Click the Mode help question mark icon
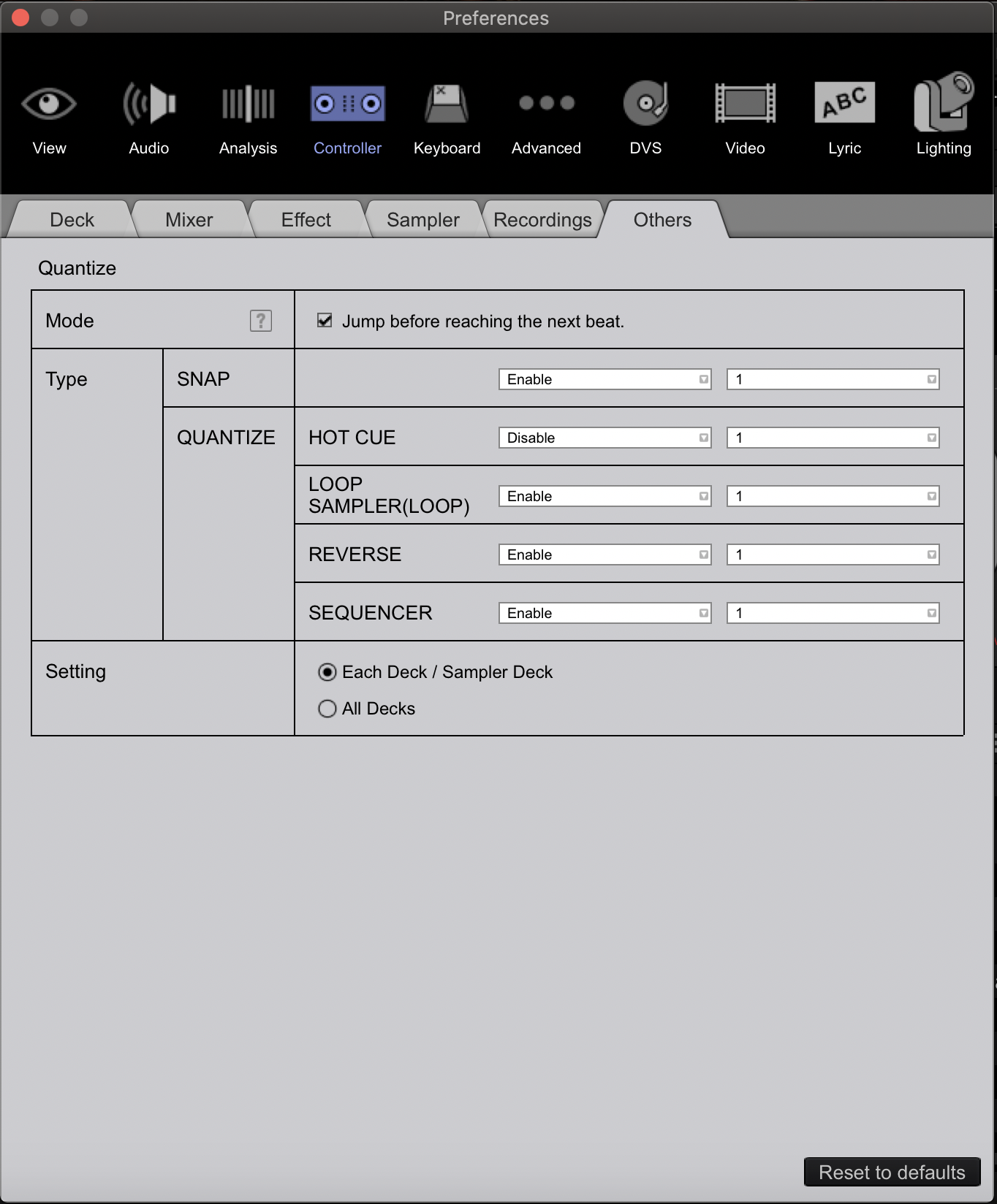997x1204 pixels. pyautogui.click(x=261, y=321)
